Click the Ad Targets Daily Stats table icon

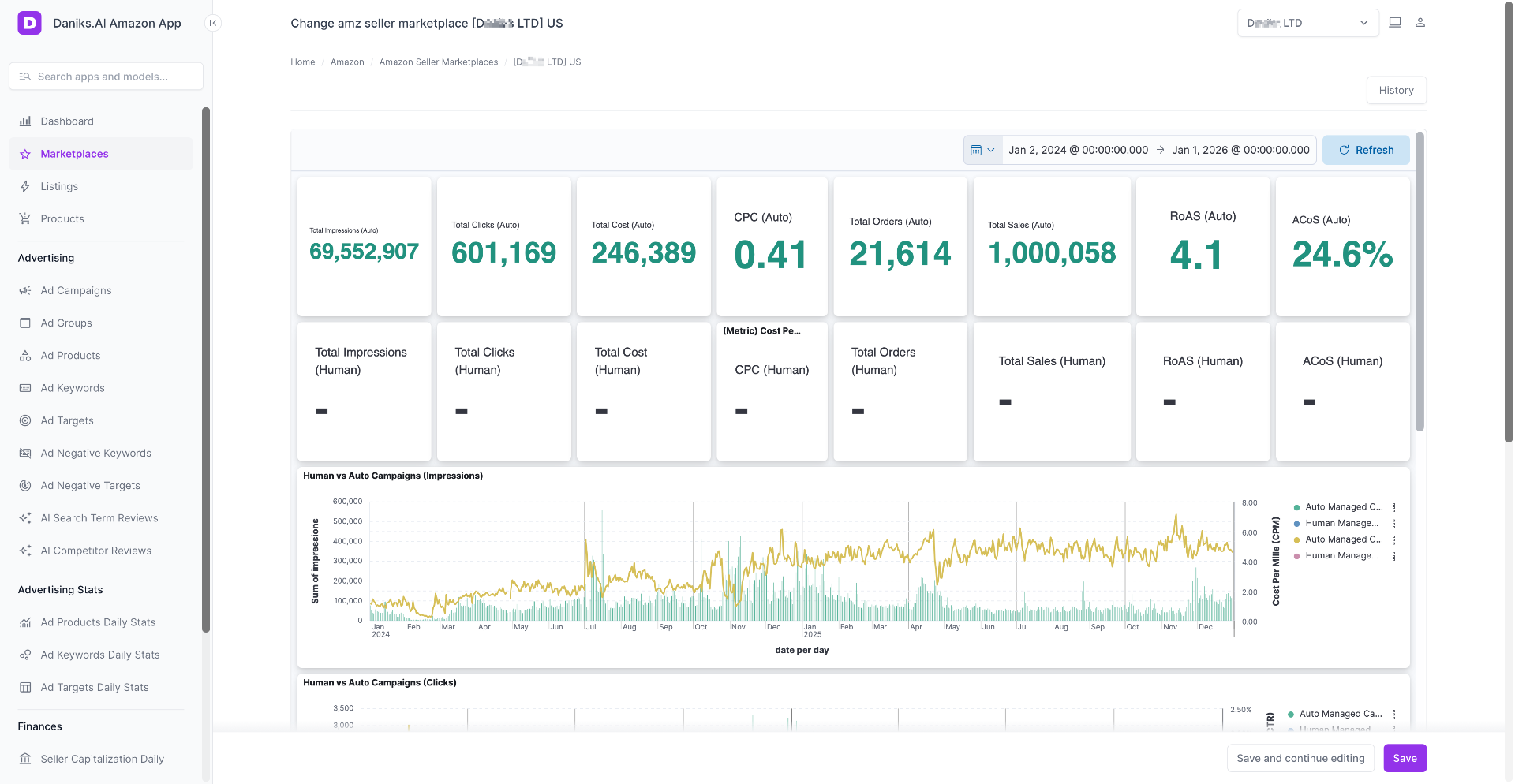[x=25, y=687]
